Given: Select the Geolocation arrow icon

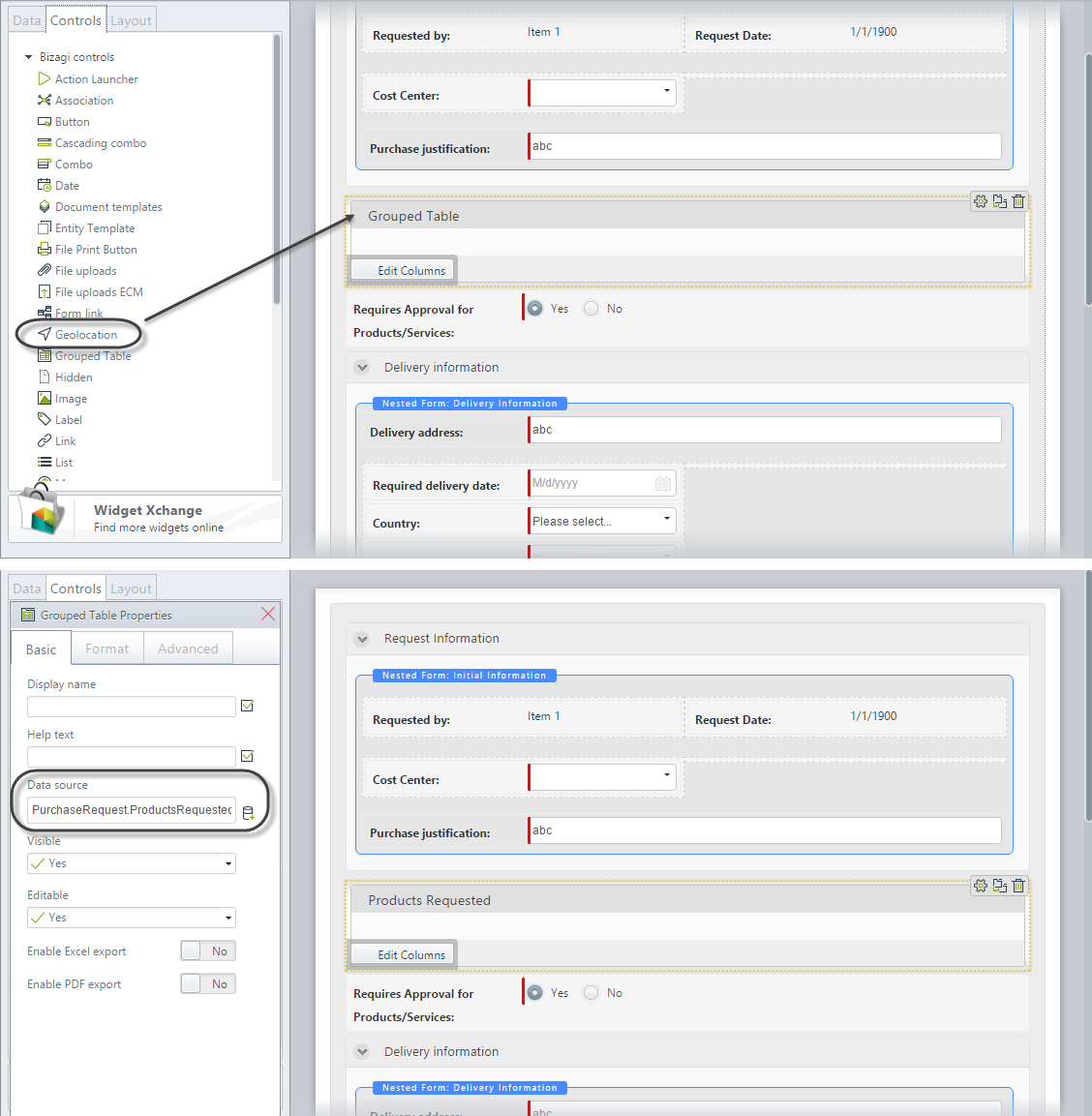Looking at the screenshot, I should coord(45,334).
